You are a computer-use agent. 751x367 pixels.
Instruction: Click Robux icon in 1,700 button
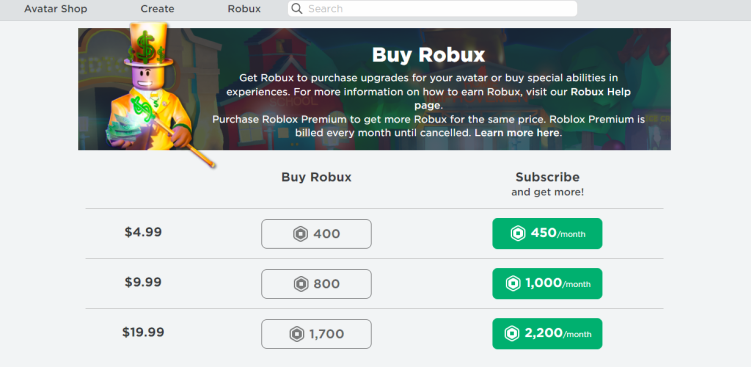click(296, 334)
